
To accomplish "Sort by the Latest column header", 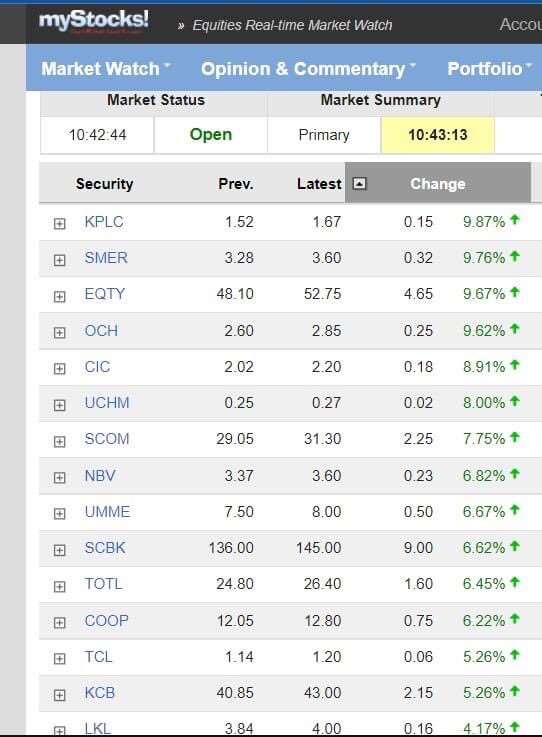I will click(319, 183).
